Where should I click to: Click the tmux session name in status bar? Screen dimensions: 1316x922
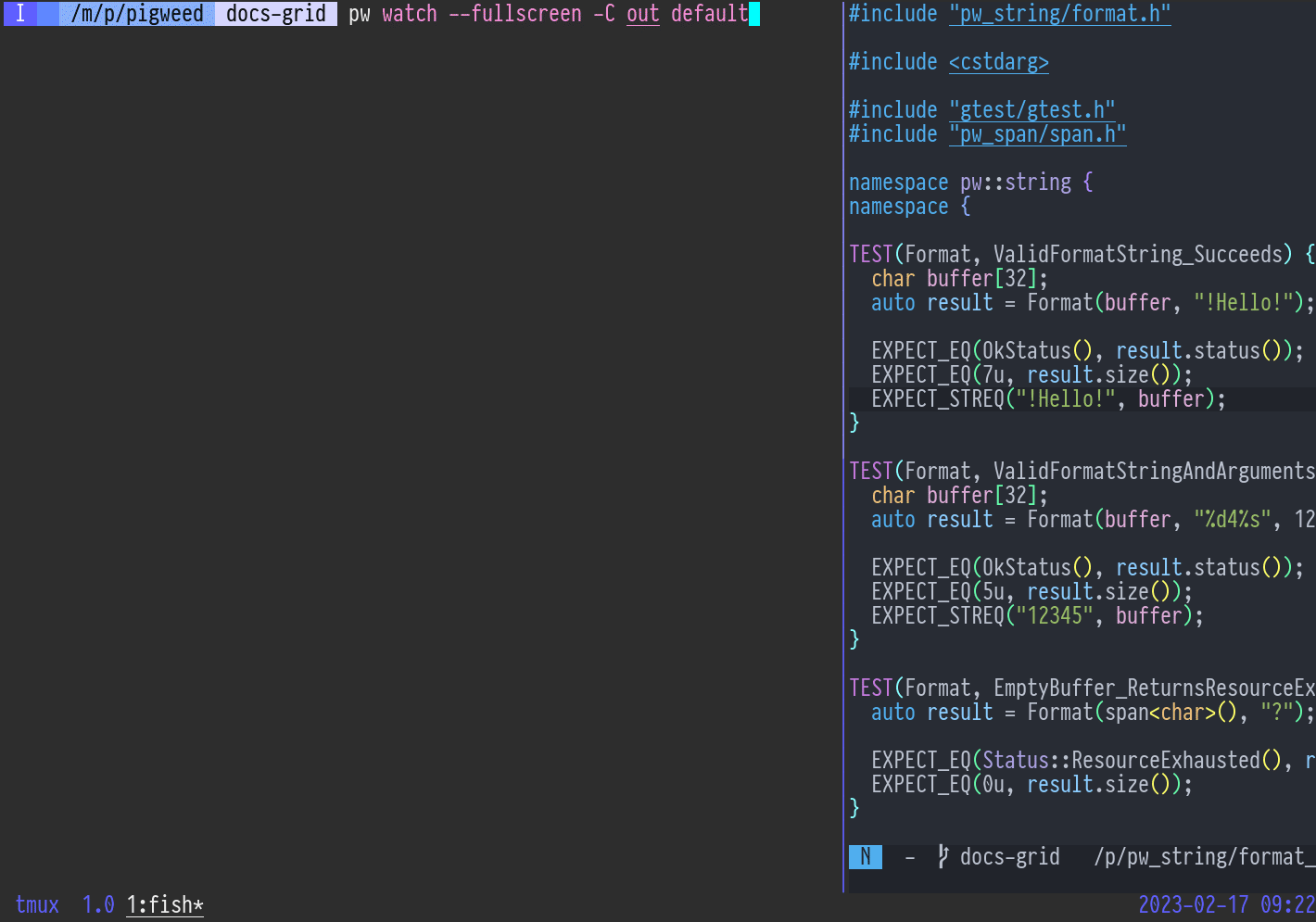click(x=37, y=905)
